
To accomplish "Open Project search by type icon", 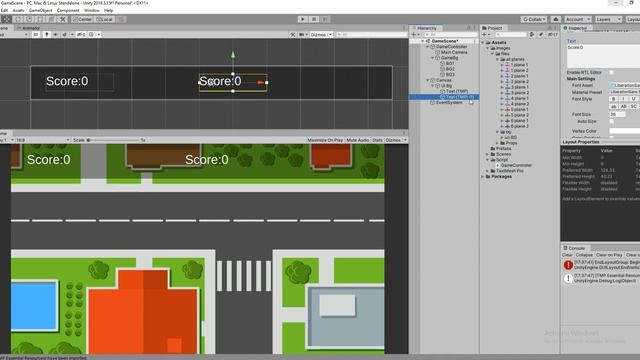I will pos(532,35).
